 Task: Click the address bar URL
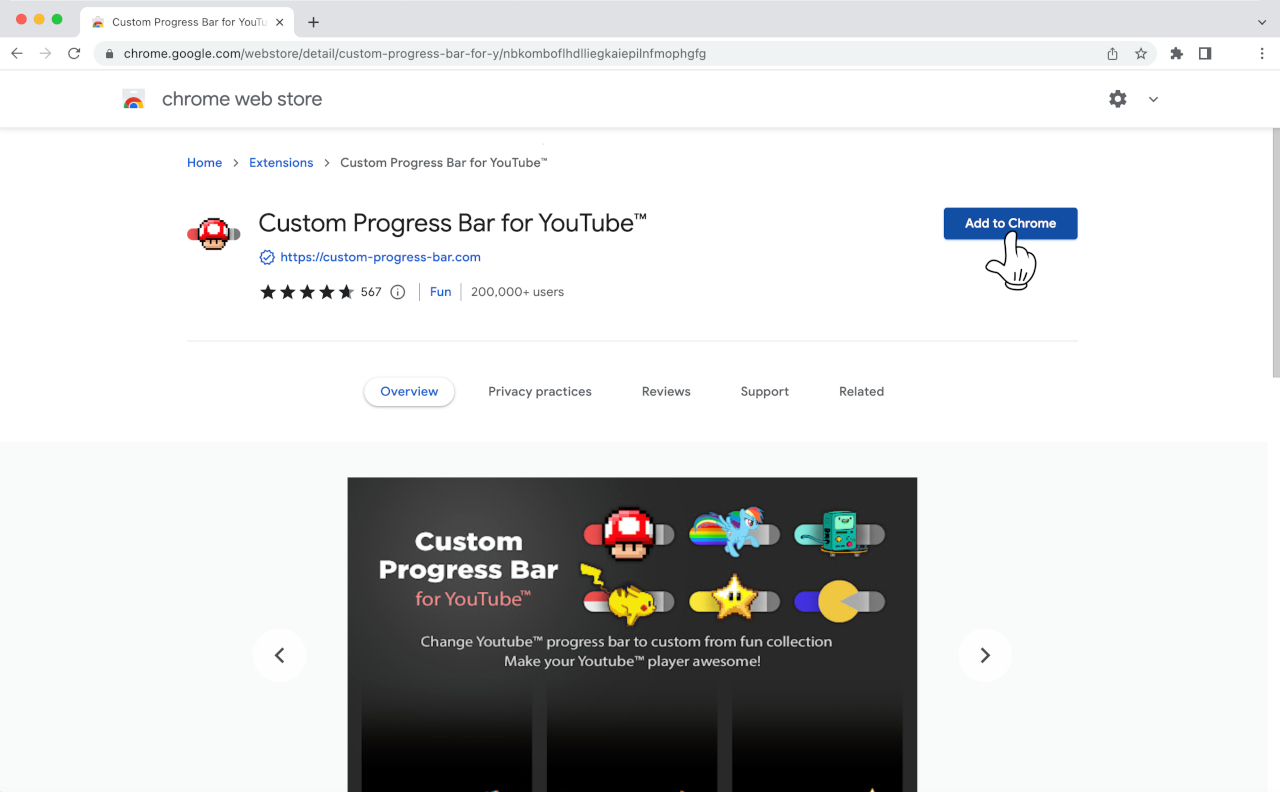click(415, 54)
